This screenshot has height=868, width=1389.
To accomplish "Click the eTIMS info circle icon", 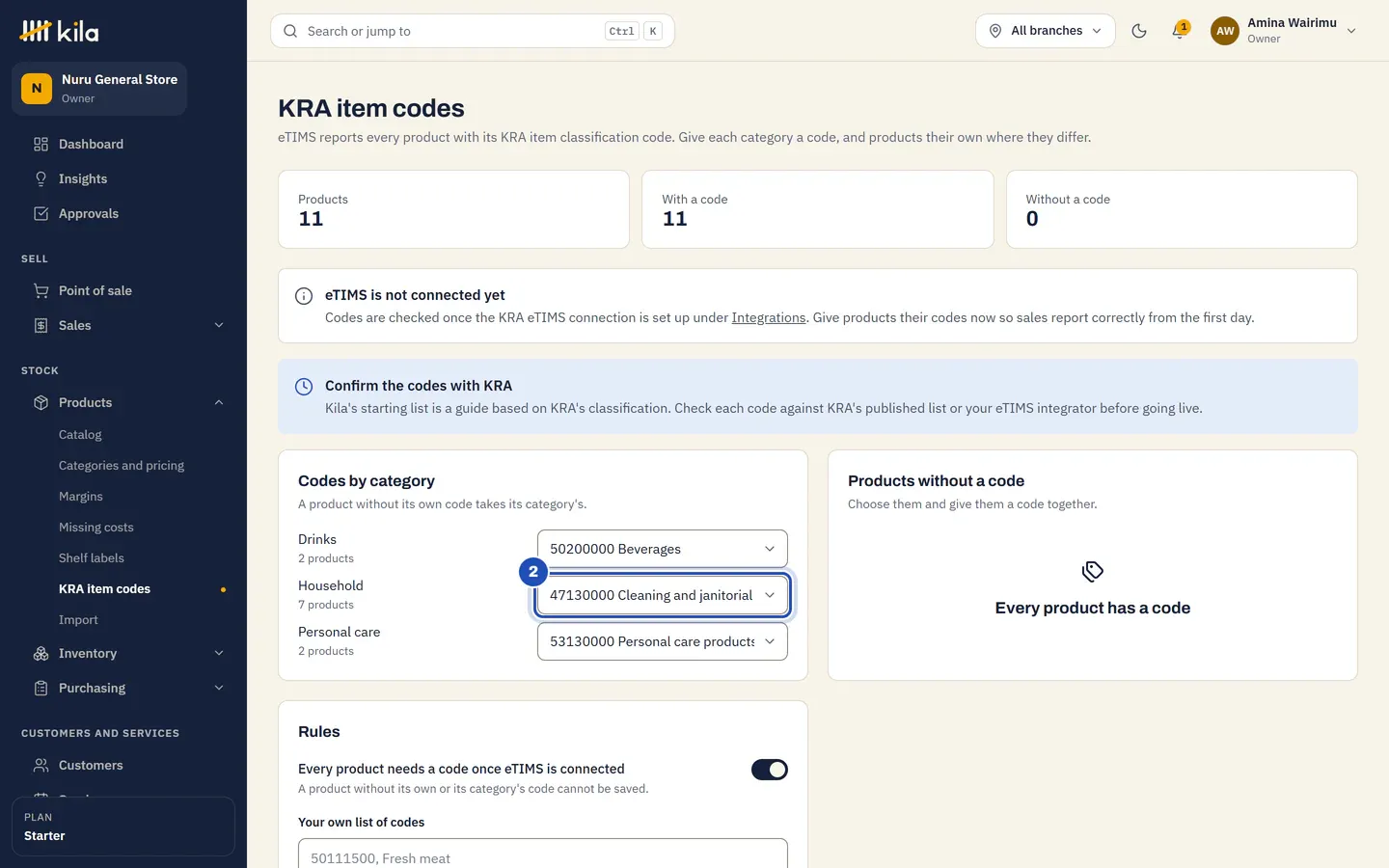I will pos(304,296).
